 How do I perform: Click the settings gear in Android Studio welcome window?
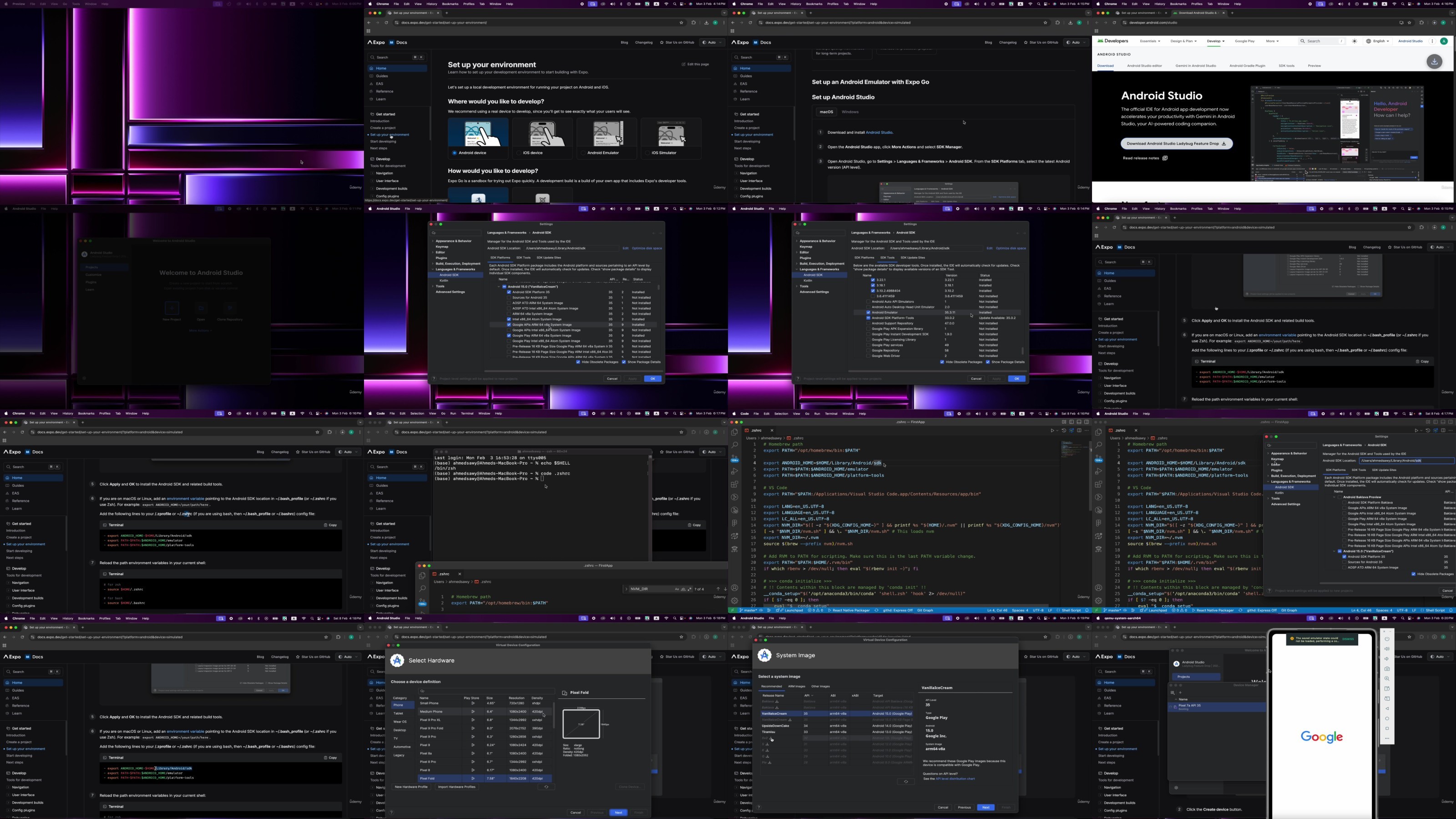click(x=1176, y=788)
